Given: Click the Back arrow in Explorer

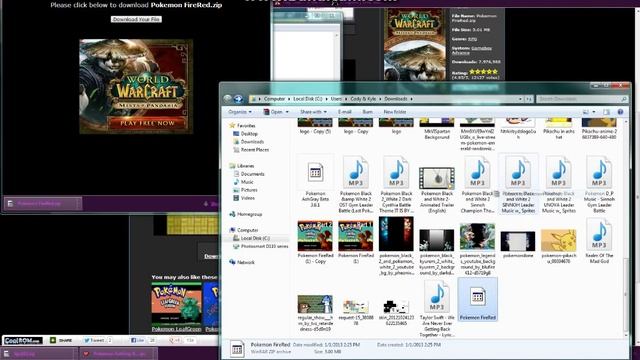Looking at the screenshot, I should (228, 99).
